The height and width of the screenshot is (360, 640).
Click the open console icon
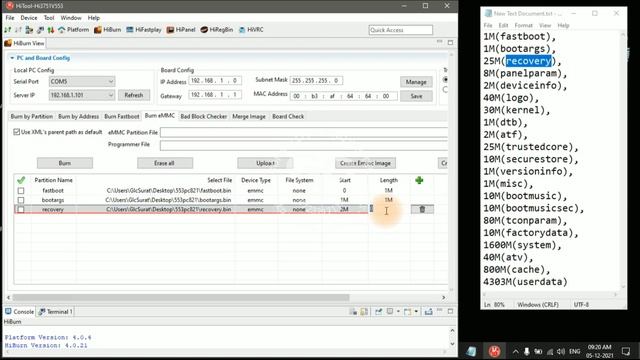point(407,311)
